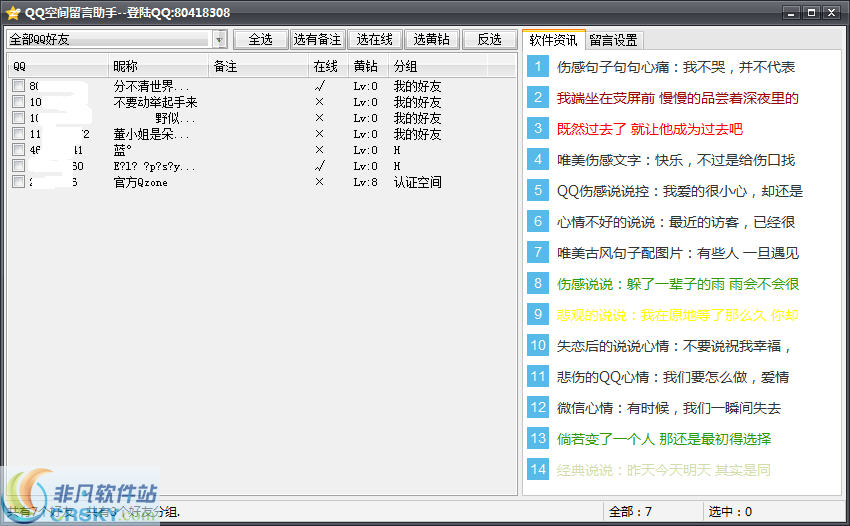
Task: Open article 微信心情：有时候
Action: pos(668,407)
